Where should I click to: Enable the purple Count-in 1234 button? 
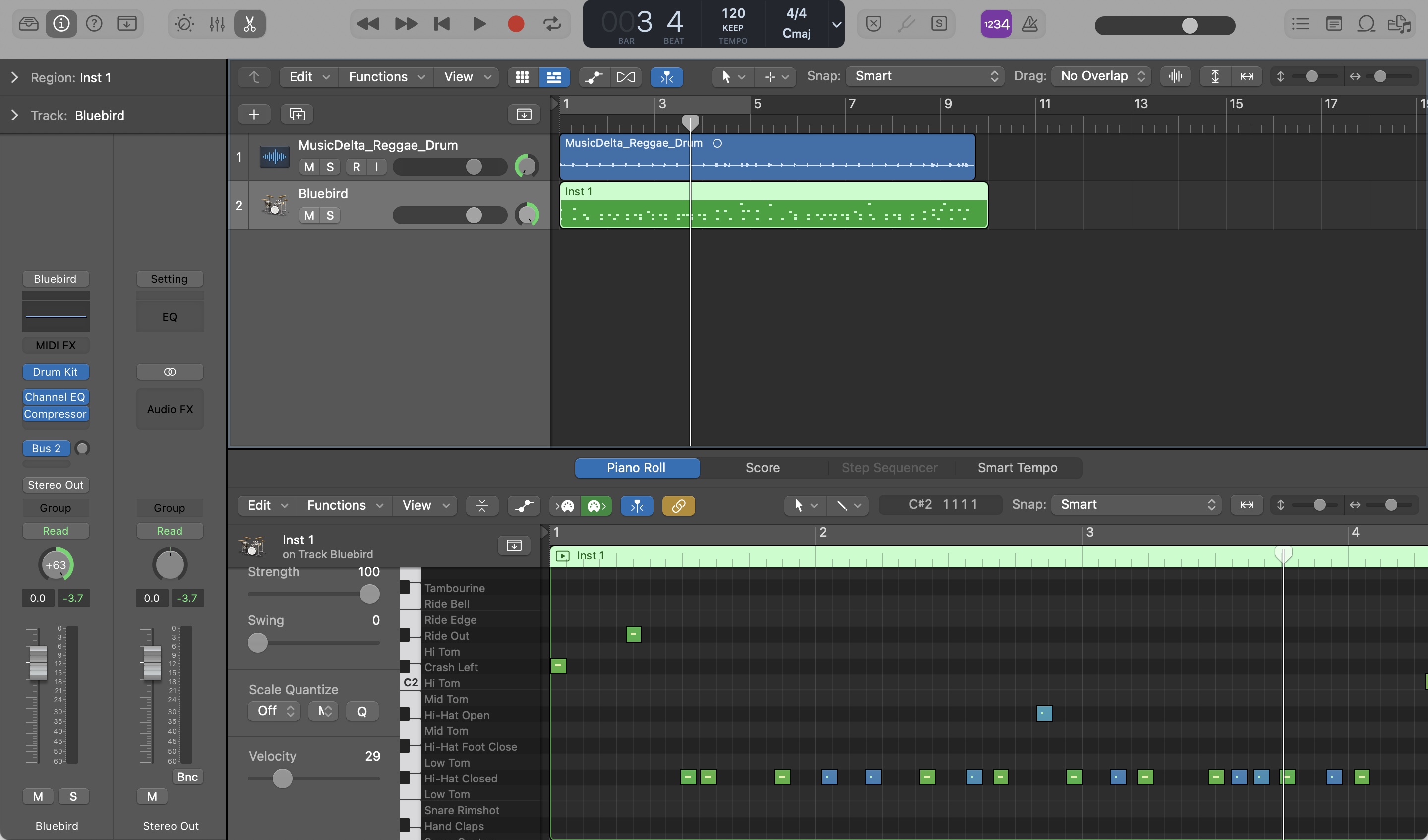(x=996, y=24)
